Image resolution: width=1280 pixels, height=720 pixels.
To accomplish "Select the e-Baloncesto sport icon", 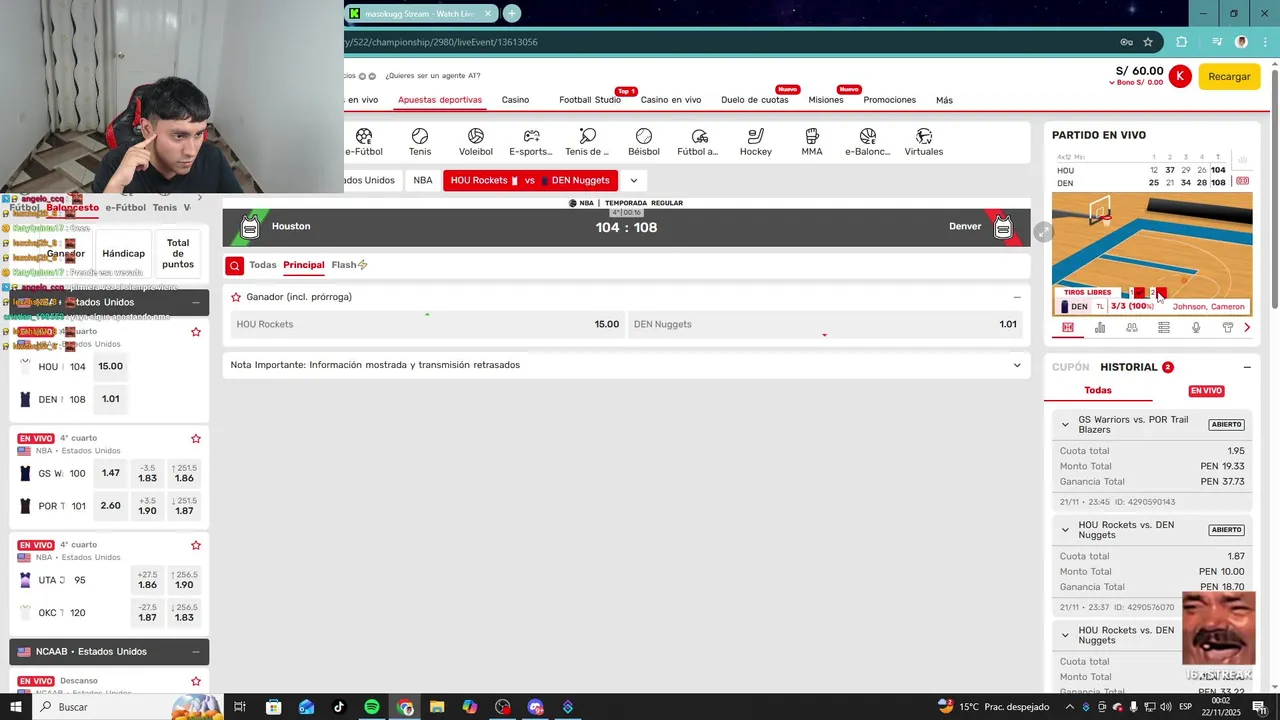I will (x=868, y=136).
